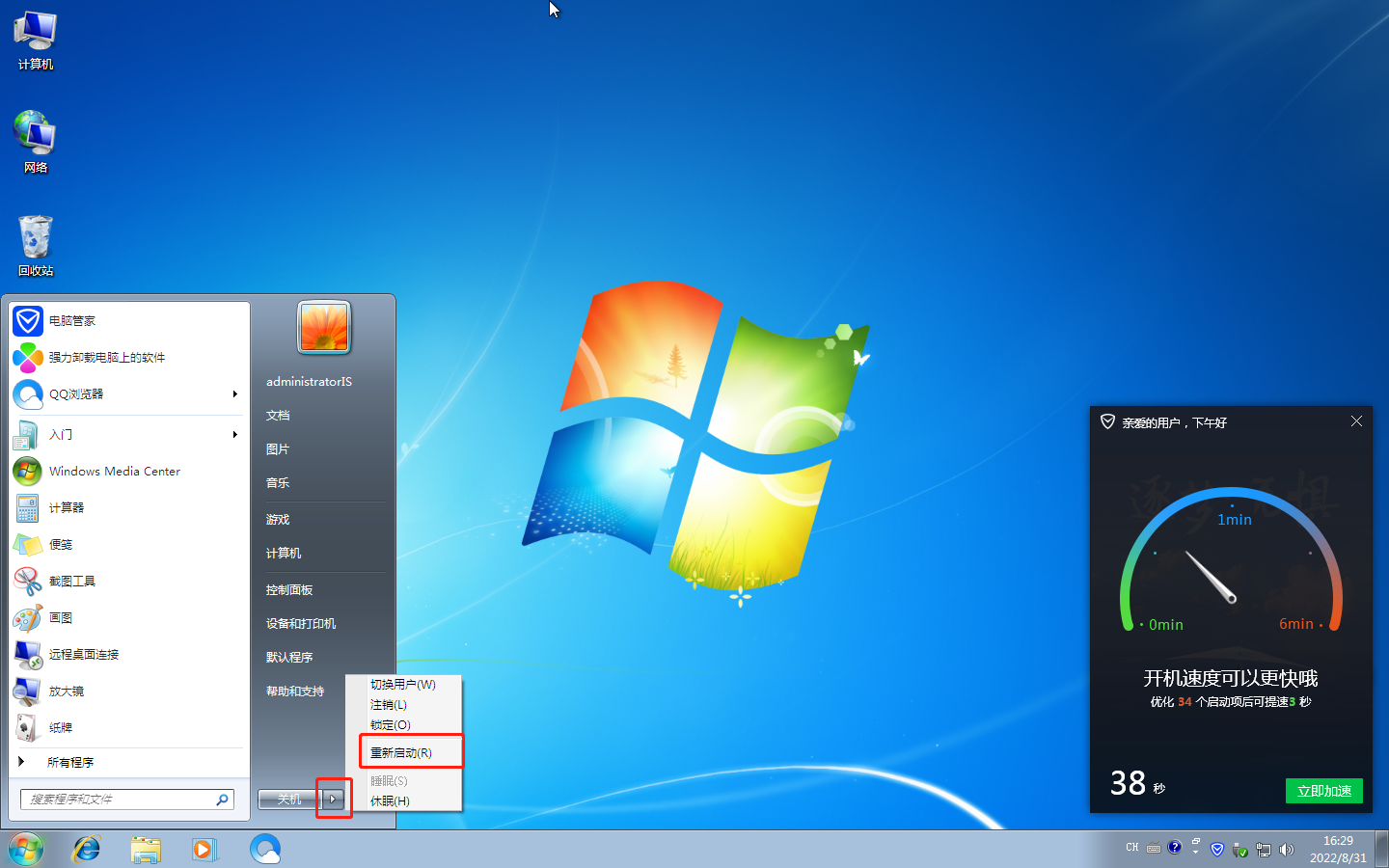Image resolution: width=1389 pixels, height=868 pixels.
Task: Open 远程桌面连接
Action: click(129, 655)
